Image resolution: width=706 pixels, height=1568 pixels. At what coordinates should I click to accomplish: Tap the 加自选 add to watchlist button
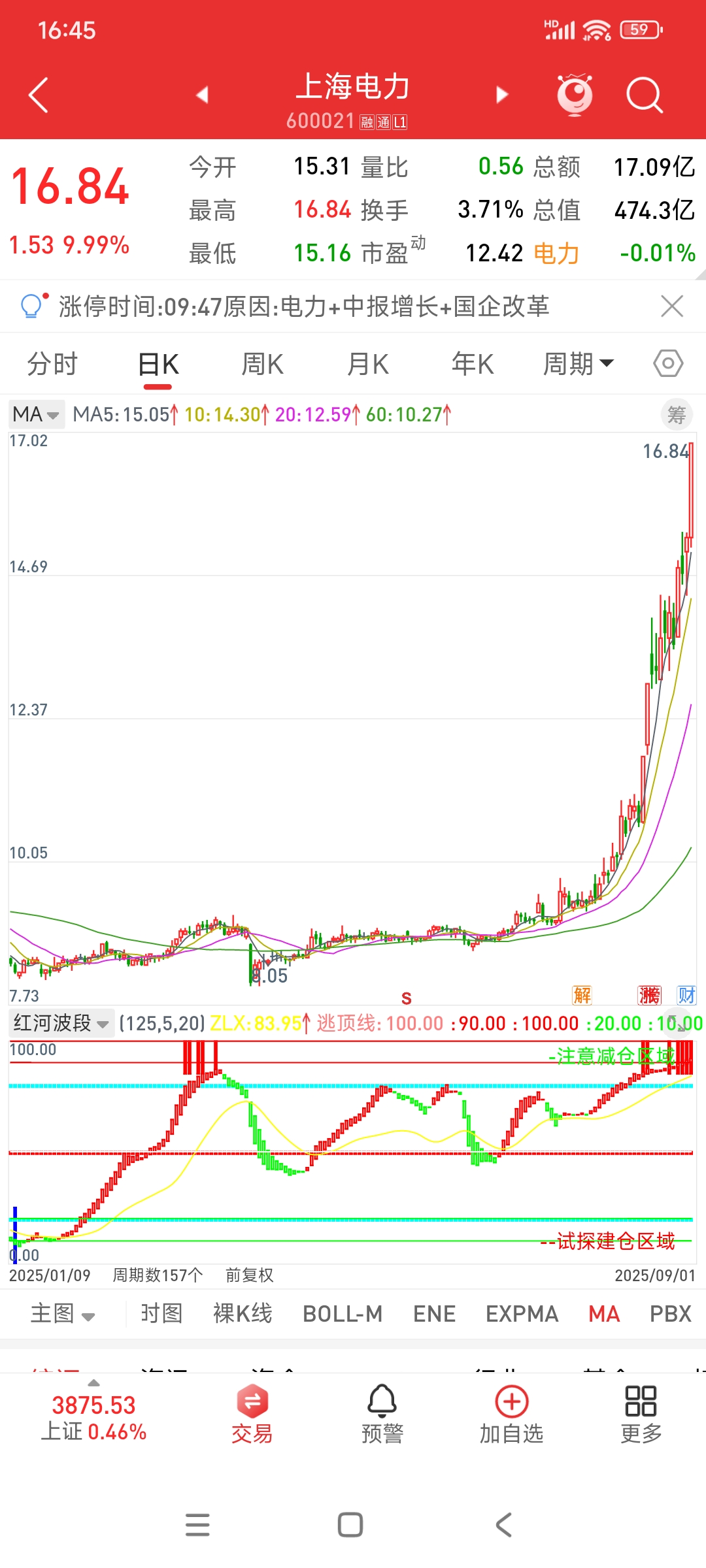click(512, 1414)
